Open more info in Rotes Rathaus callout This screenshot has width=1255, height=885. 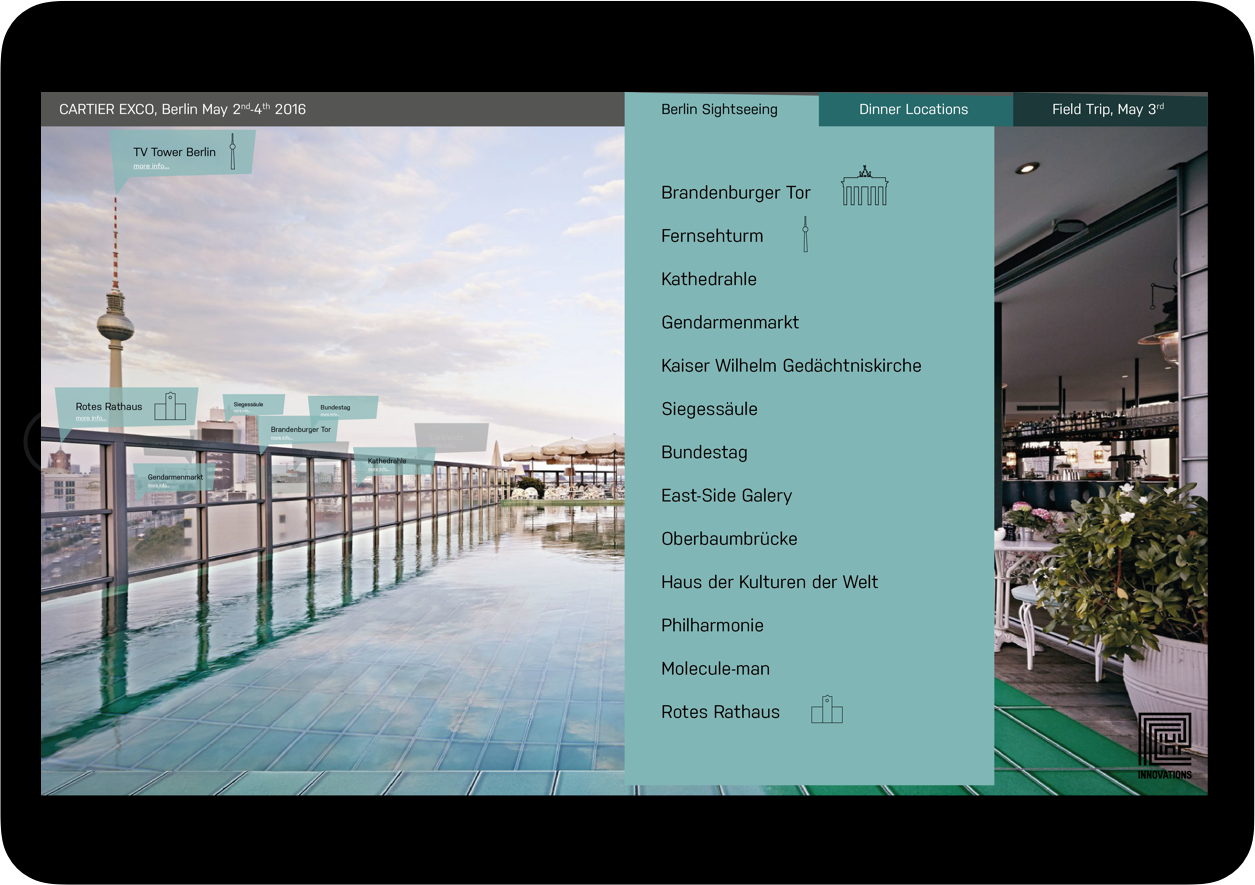pos(90,418)
